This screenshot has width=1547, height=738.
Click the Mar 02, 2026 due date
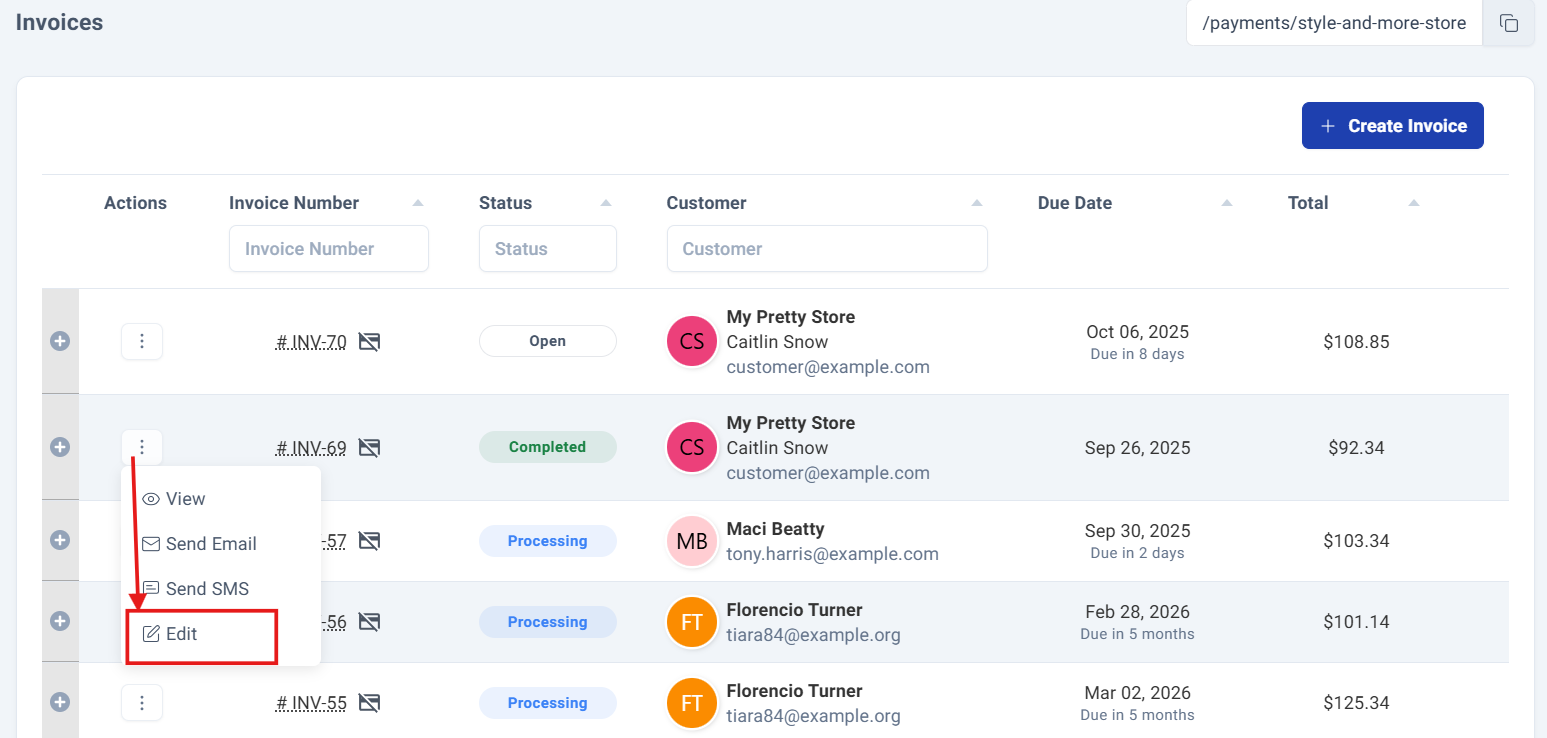point(1138,693)
